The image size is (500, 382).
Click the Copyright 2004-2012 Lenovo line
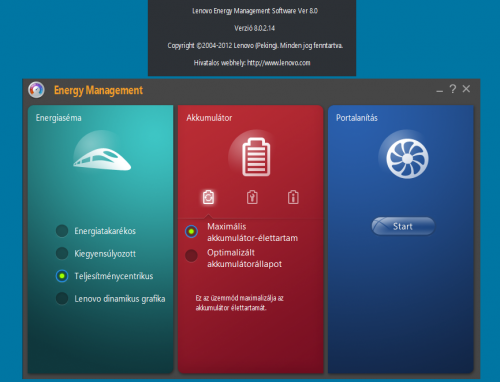point(255,45)
